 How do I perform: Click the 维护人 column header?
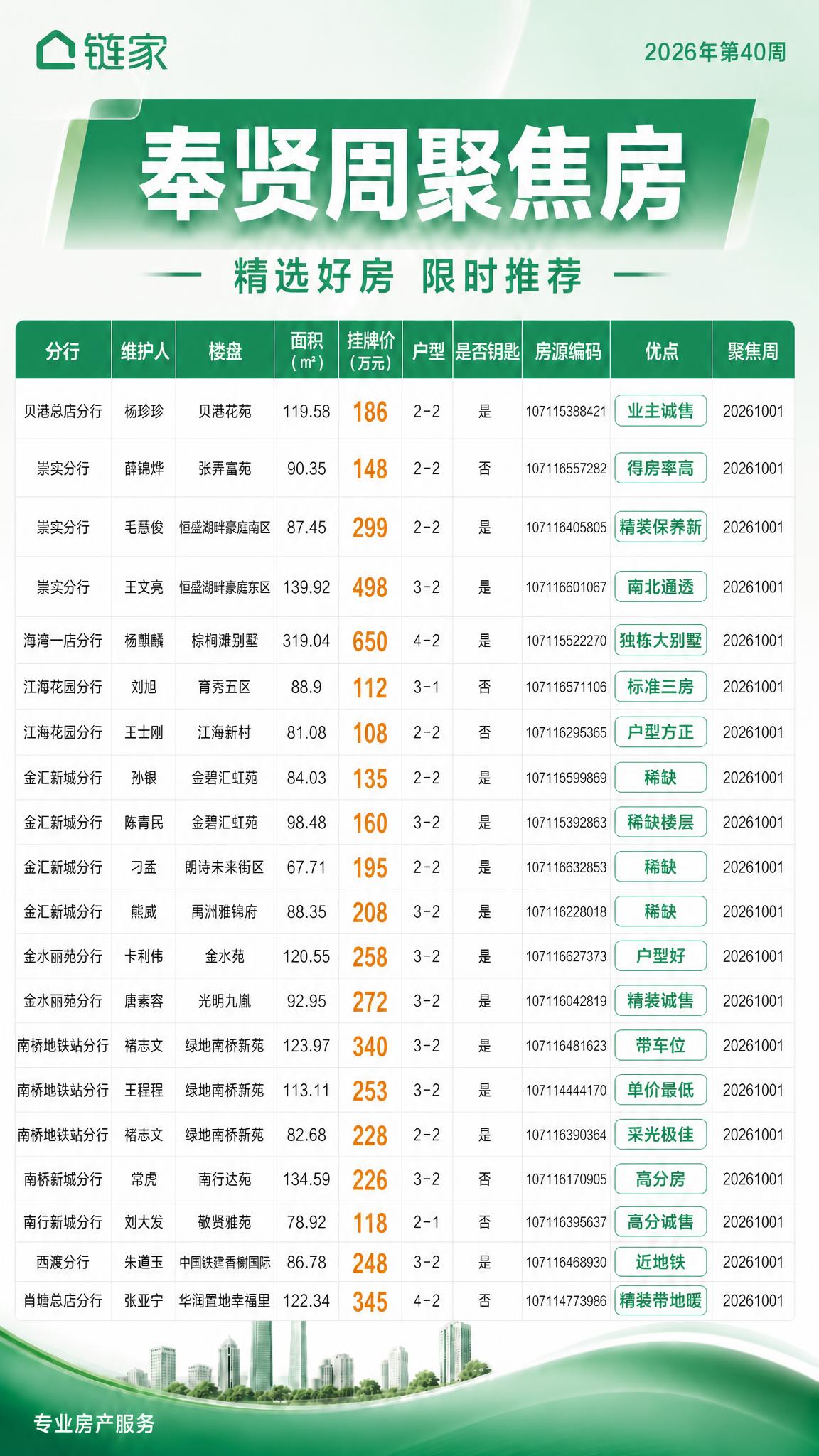point(144,350)
